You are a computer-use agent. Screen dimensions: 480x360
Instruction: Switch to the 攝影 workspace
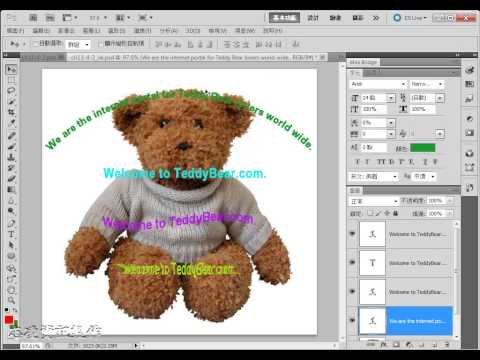(x=358, y=18)
